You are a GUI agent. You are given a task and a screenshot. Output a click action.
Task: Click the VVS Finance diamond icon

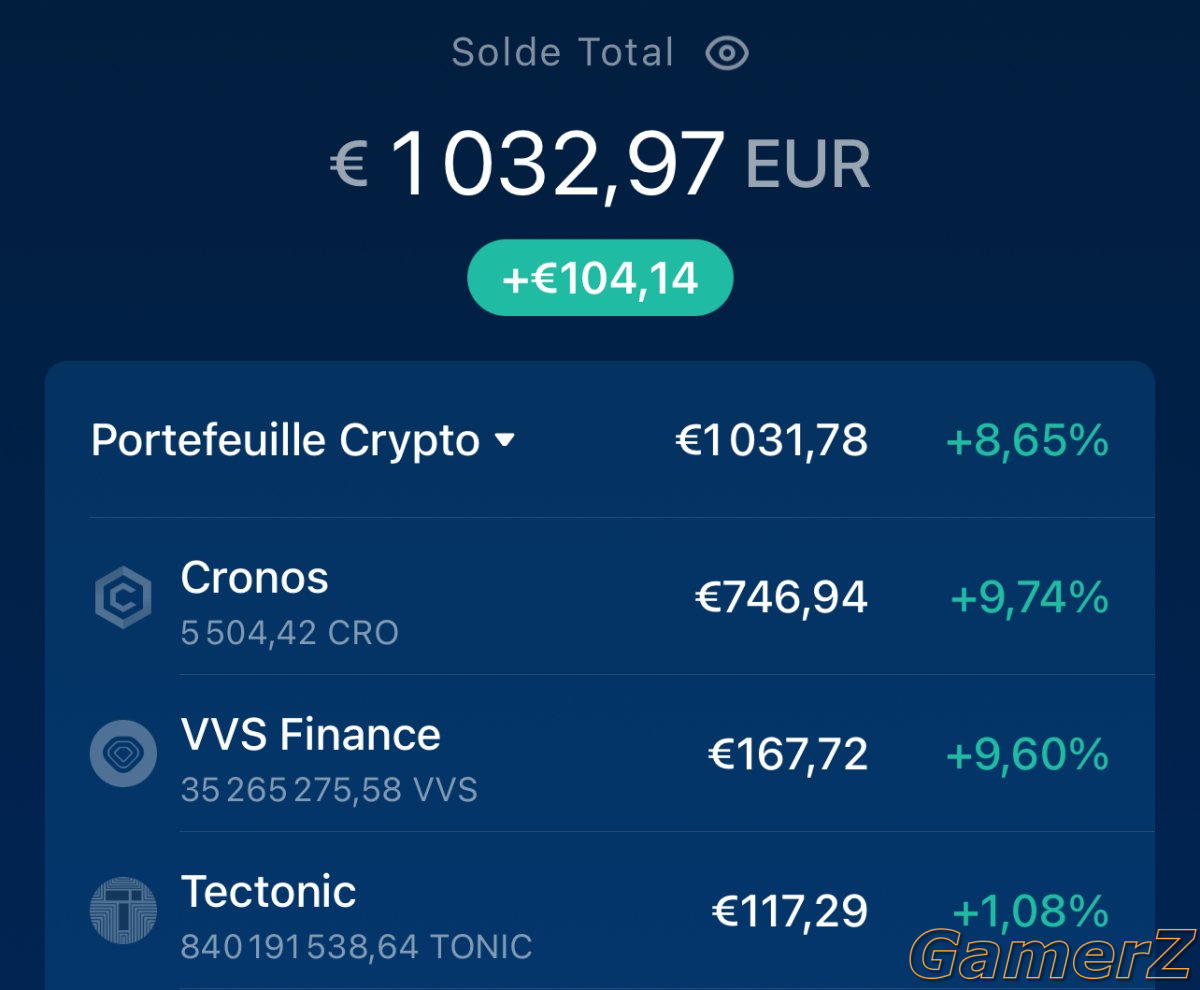123,753
